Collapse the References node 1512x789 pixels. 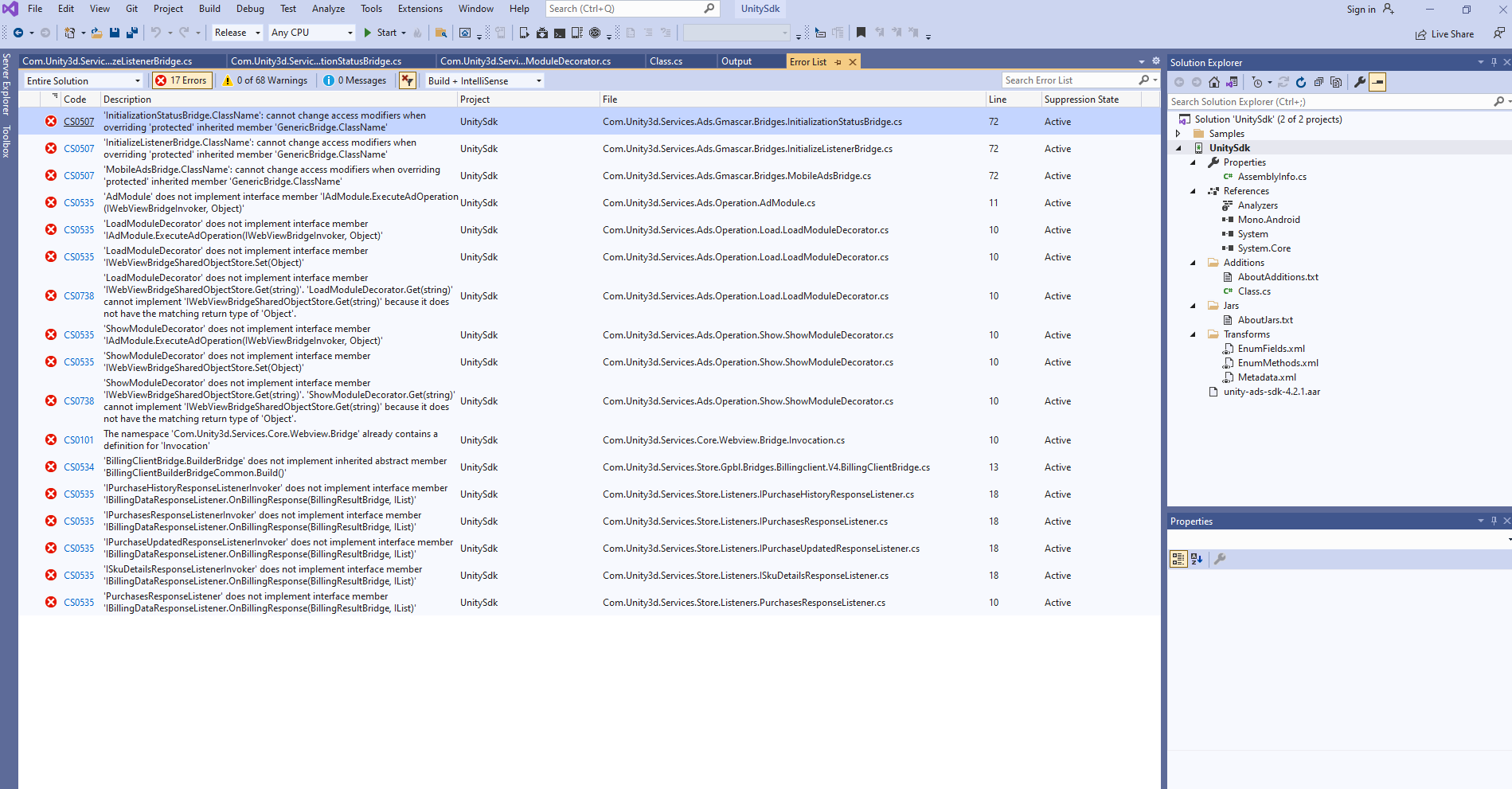pyautogui.click(x=1193, y=191)
